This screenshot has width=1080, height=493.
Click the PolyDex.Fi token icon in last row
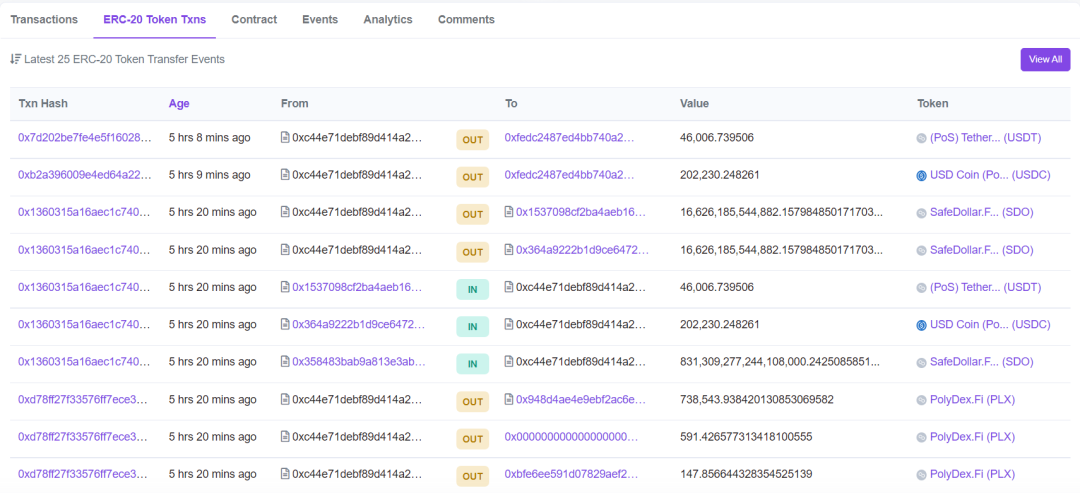point(922,475)
